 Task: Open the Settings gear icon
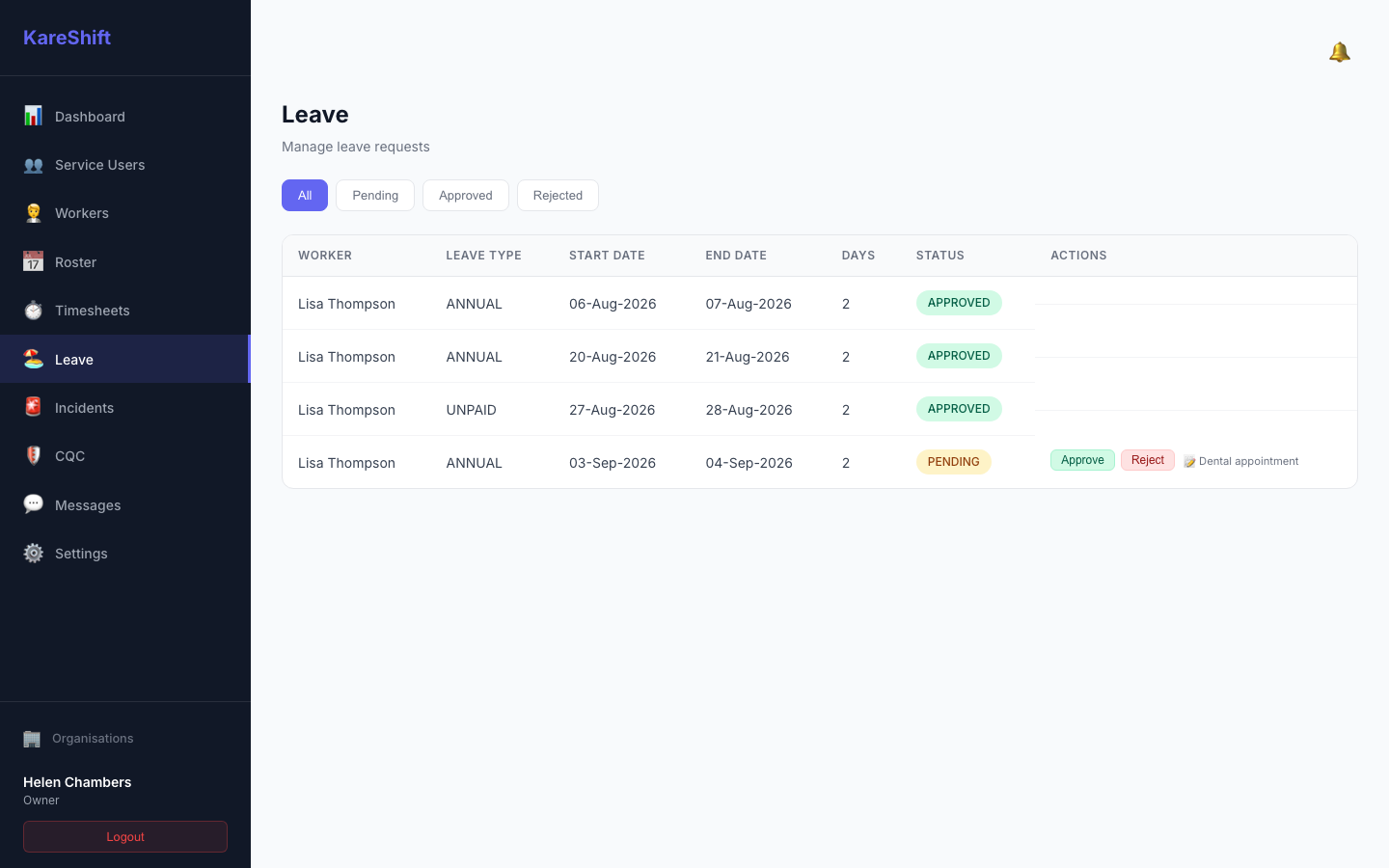pos(34,553)
